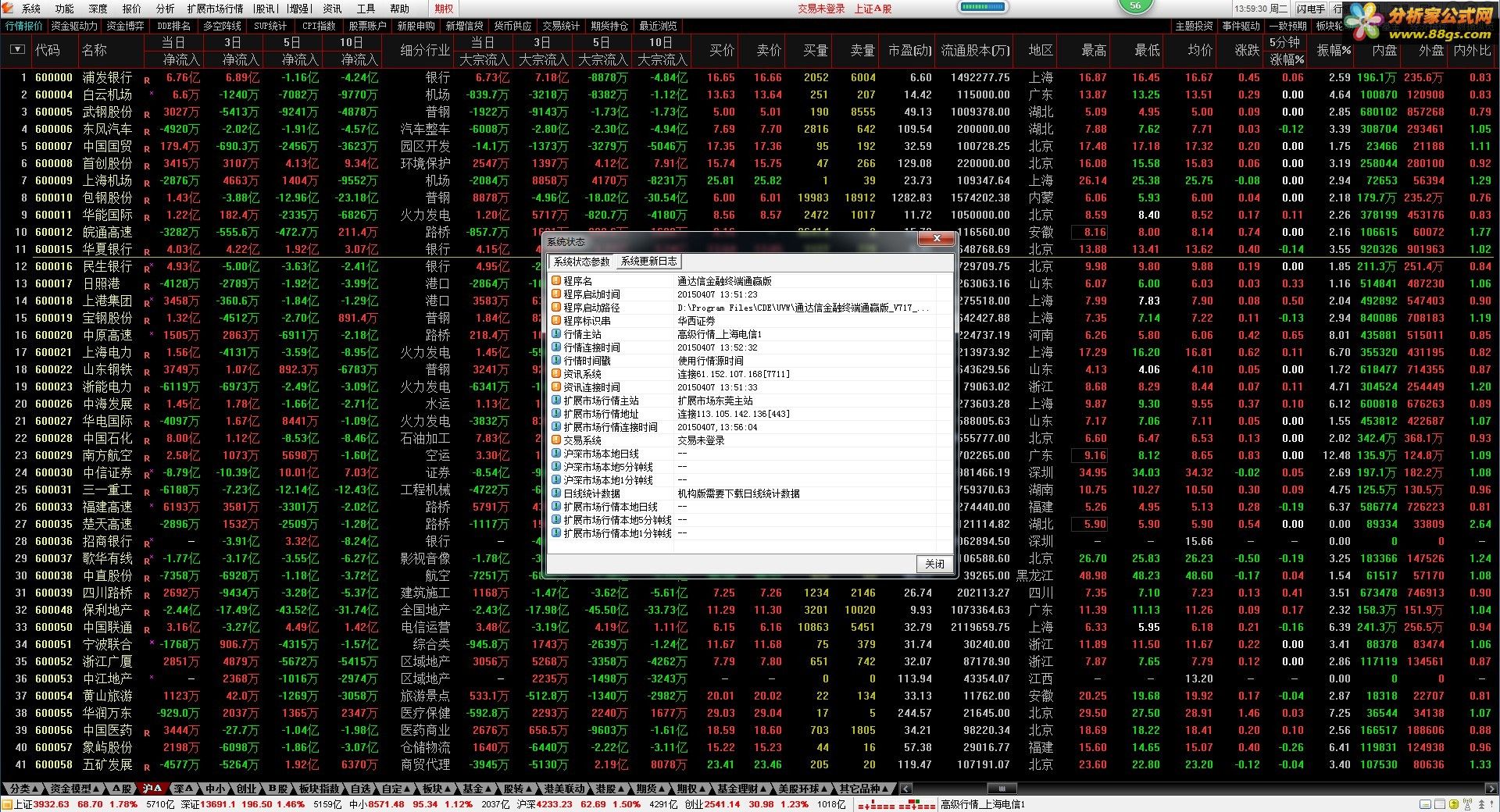Screen dimensions: 1500x812
Task: Expand the 基金▲ bottom tab
Action: tap(476, 789)
